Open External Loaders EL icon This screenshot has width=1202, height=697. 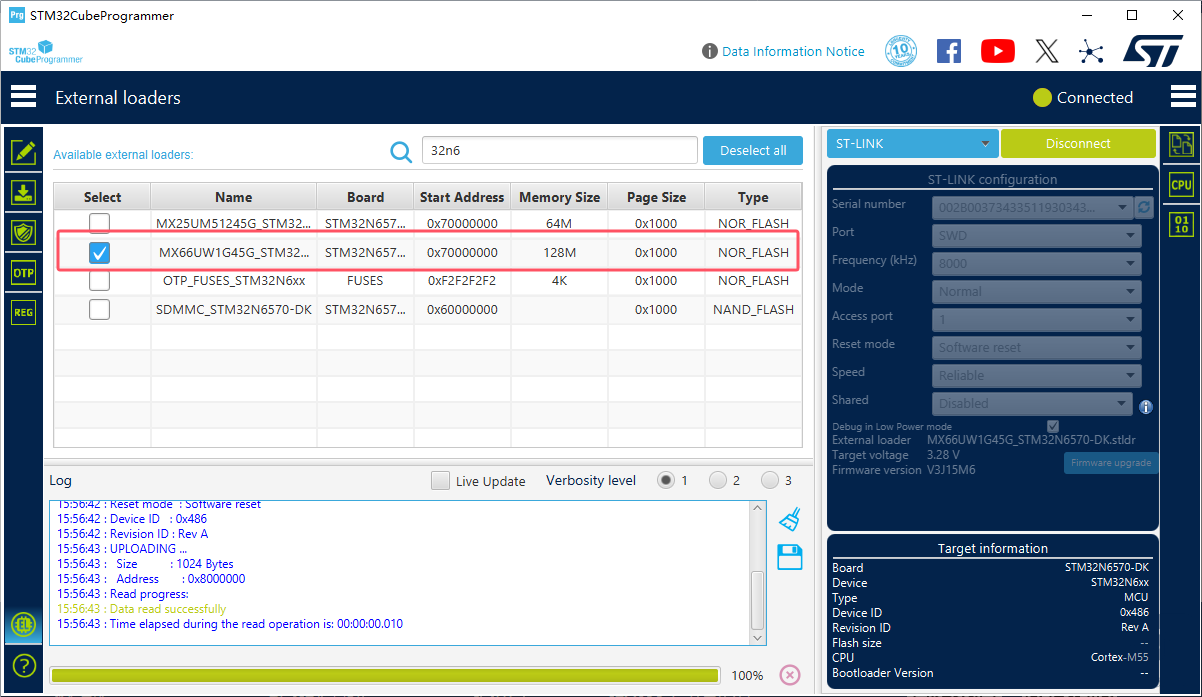coord(23,626)
